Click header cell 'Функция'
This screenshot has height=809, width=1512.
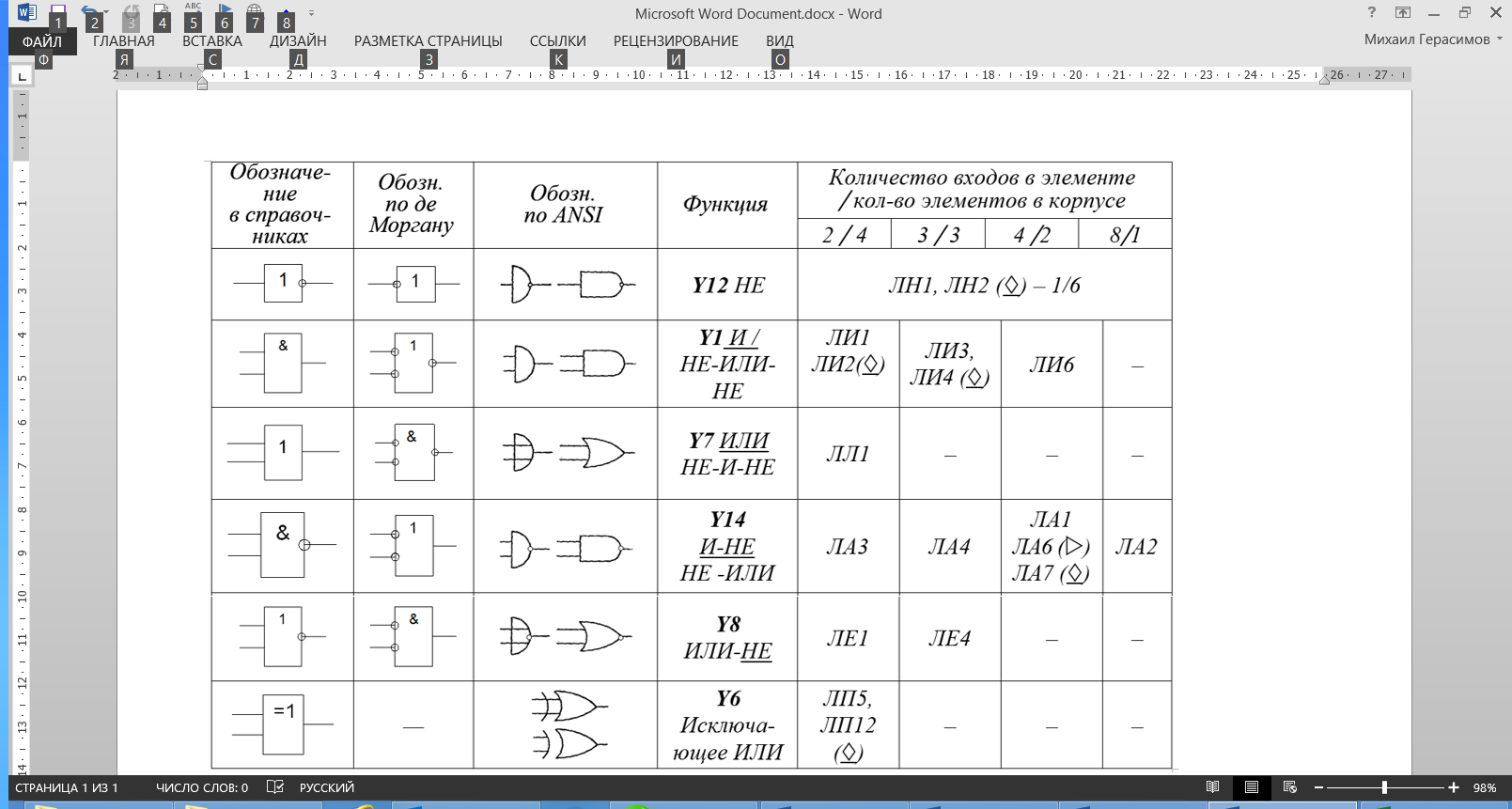click(726, 205)
